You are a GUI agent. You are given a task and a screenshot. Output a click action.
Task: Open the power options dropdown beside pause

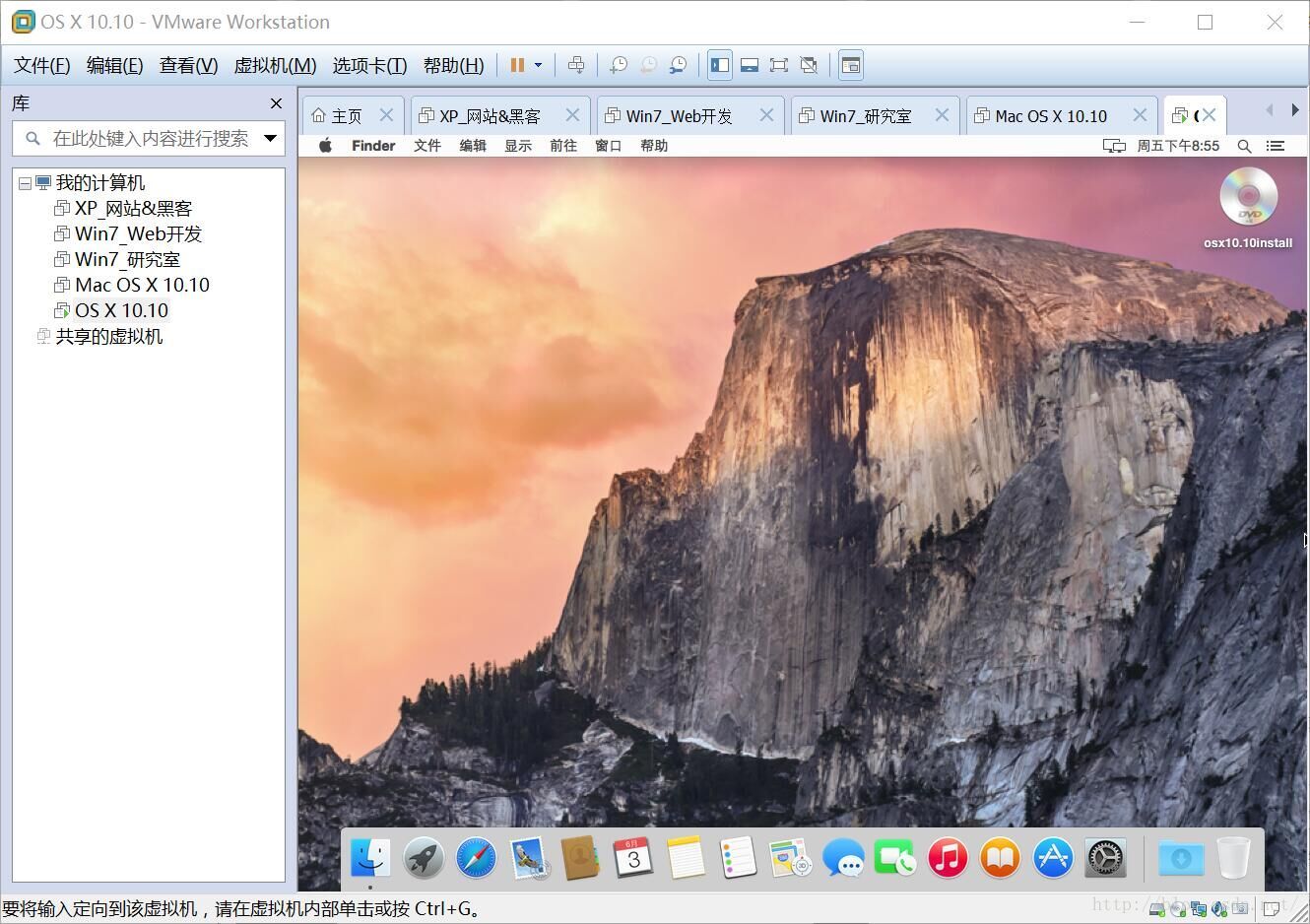pyautogui.click(x=538, y=65)
